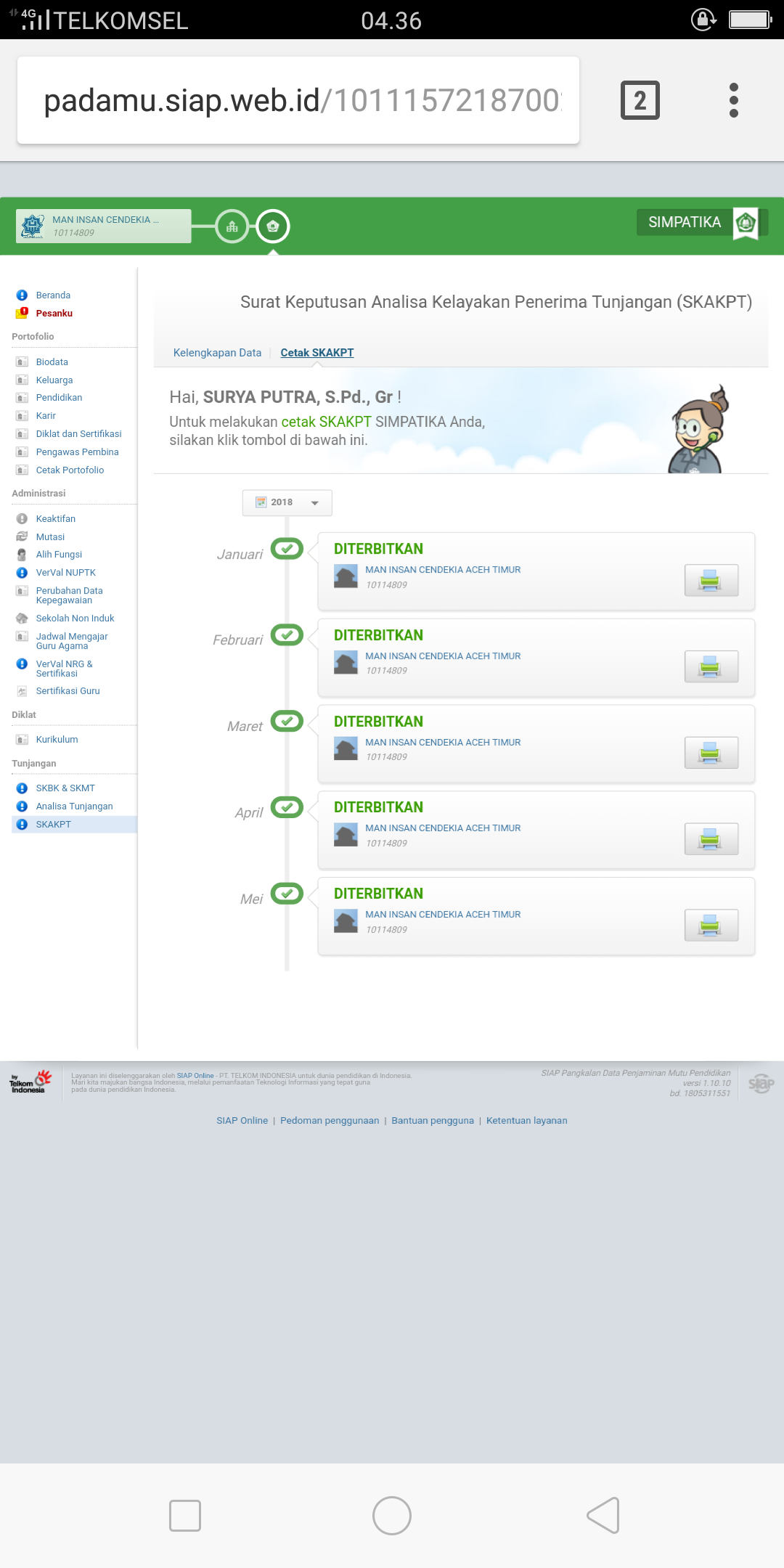Open Bantuan pengguna footer link

coord(433,1121)
